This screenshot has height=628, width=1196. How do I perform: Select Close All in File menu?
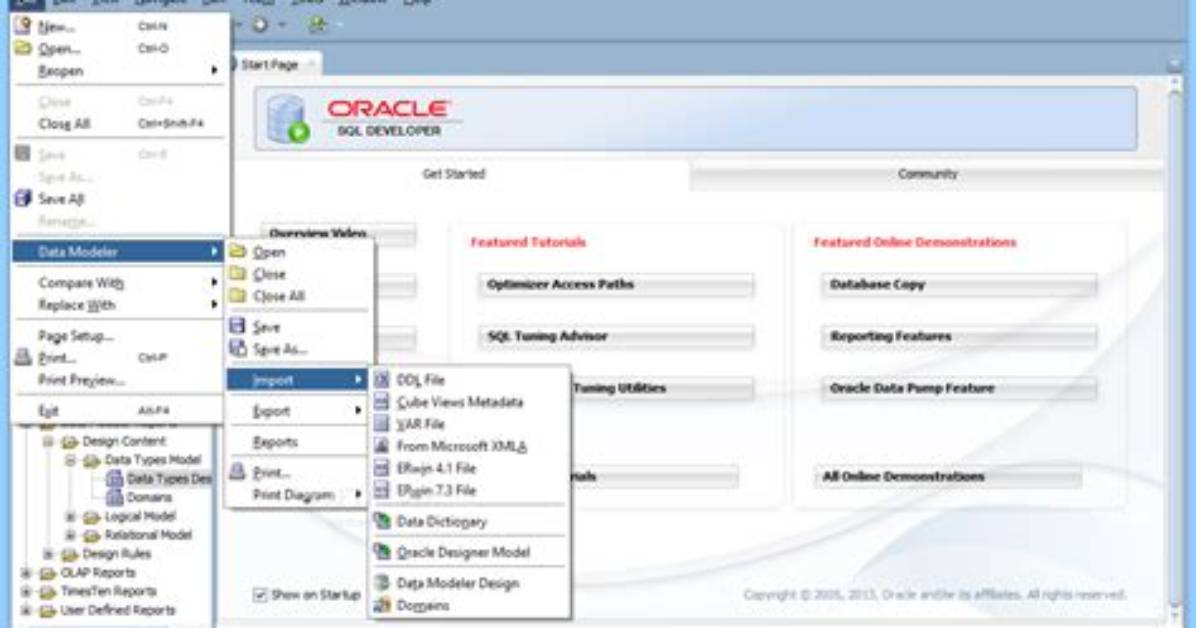pos(119,124)
